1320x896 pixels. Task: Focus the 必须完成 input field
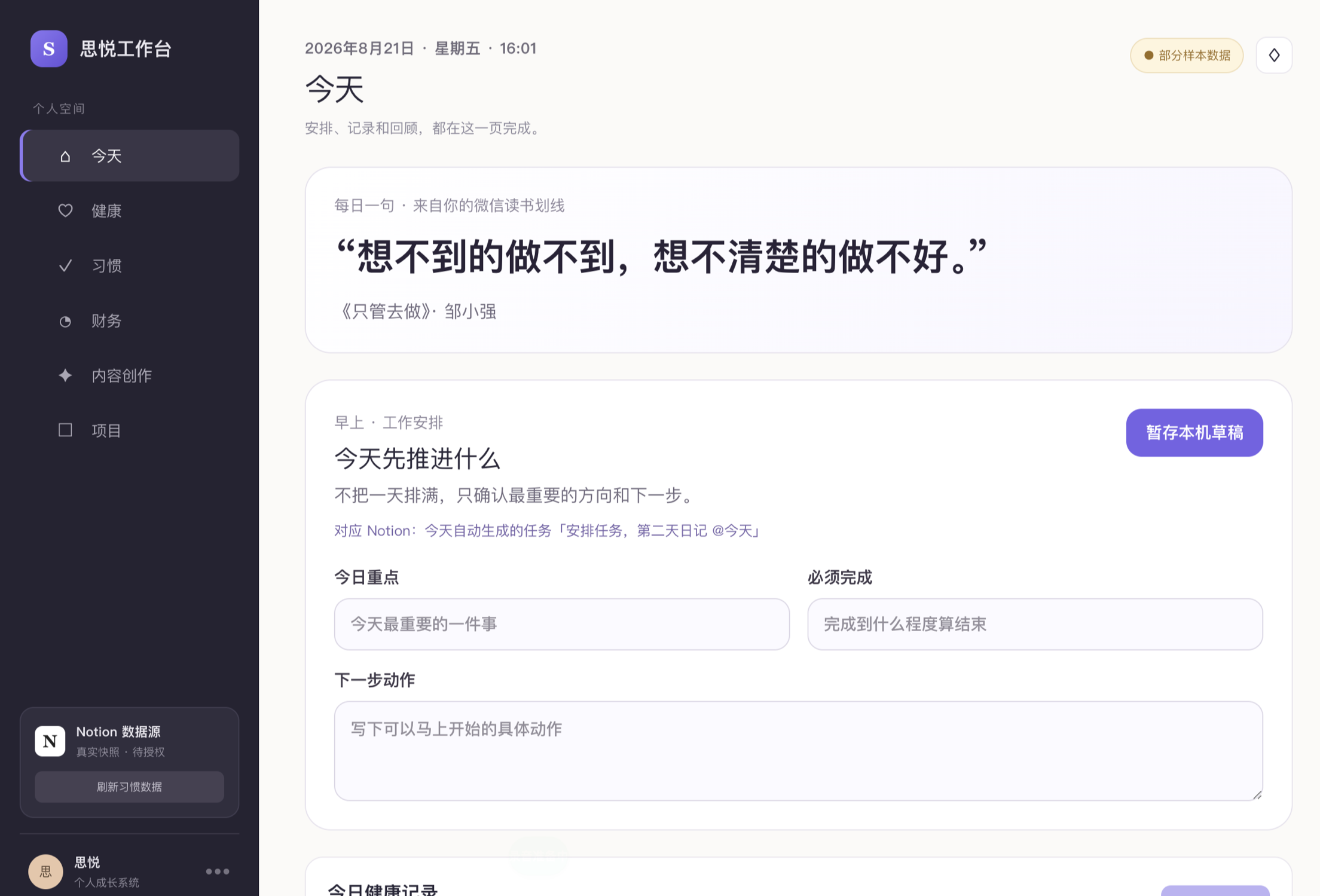1035,624
